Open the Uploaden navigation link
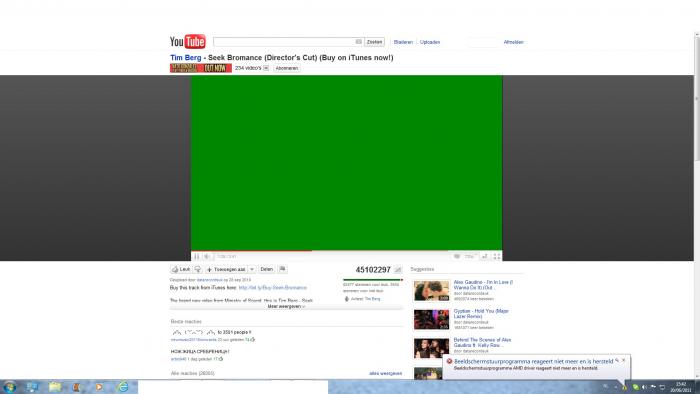Image resolution: width=700 pixels, height=394 pixels. [430, 42]
